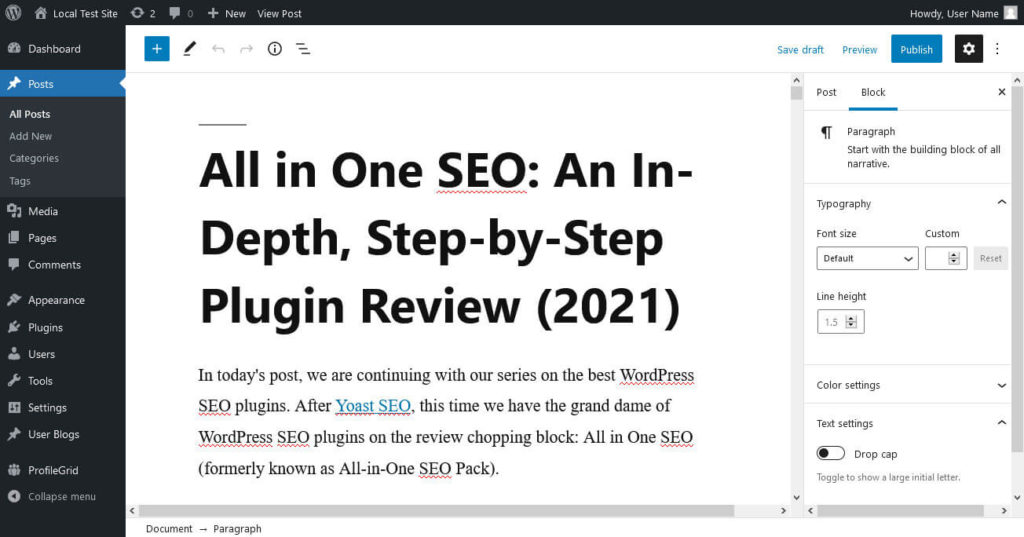Switch to the Post tab
The height and width of the screenshot is (537, 1024).
point(826,92)
